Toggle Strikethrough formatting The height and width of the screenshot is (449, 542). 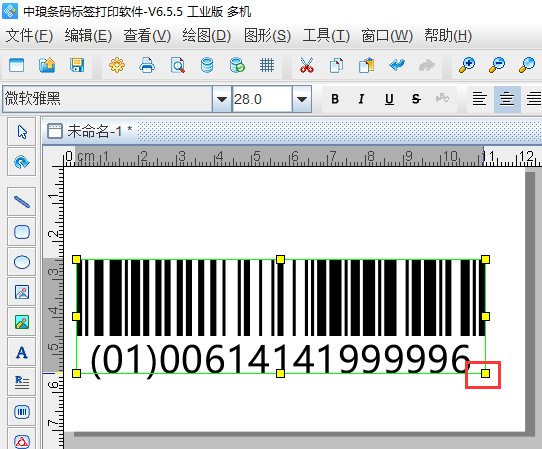416,99
